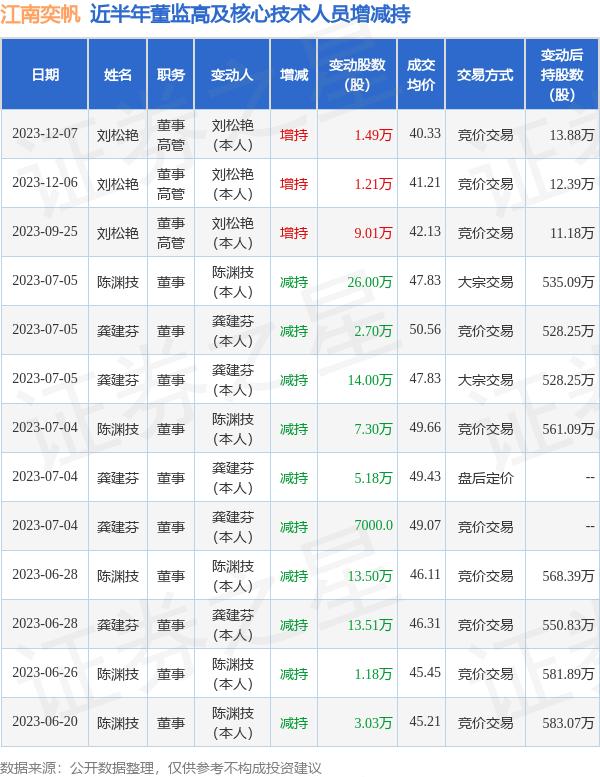Click the holding value 550.83万
Screen dimensions: 600x777
568,625
